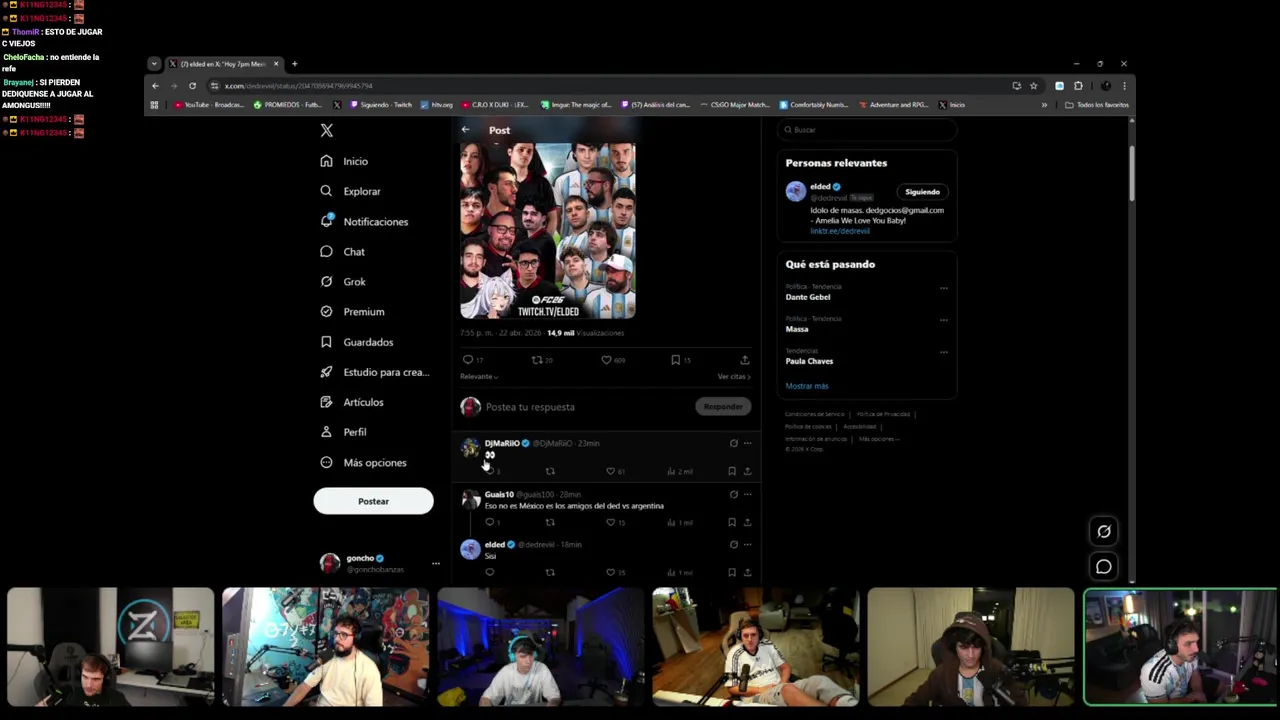Click Grok icon on Guais10 reply

[x=733, y=494]
